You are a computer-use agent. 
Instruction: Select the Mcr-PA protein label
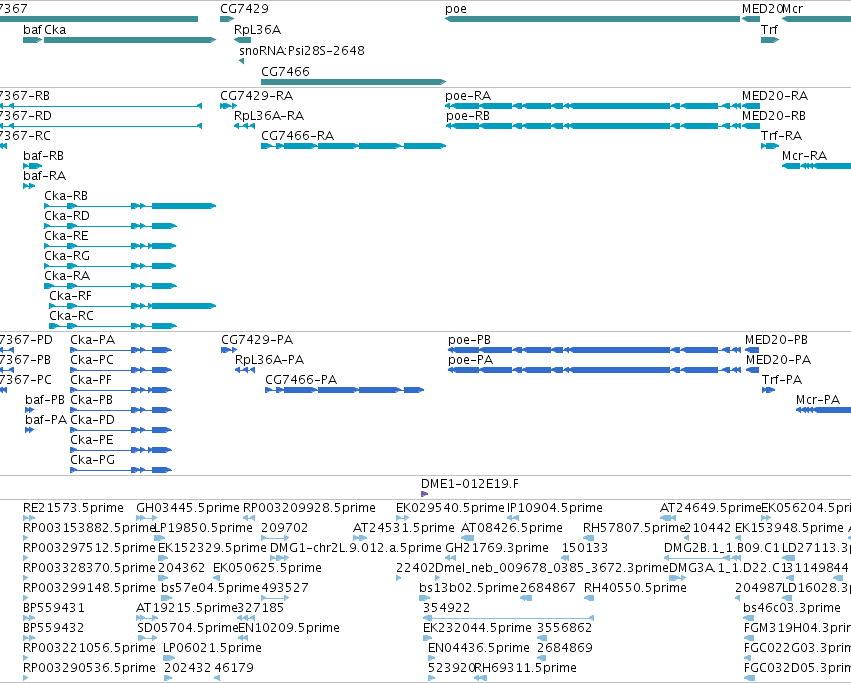[x=818, y=400]
